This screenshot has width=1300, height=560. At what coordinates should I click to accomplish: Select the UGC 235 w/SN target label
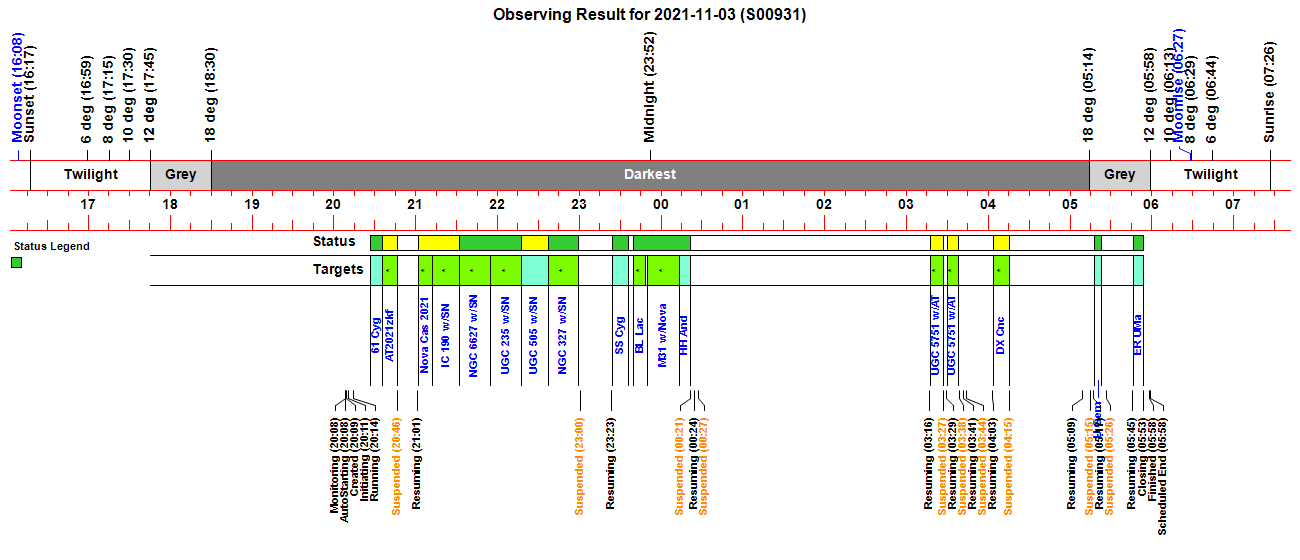[x=505, y=335]
